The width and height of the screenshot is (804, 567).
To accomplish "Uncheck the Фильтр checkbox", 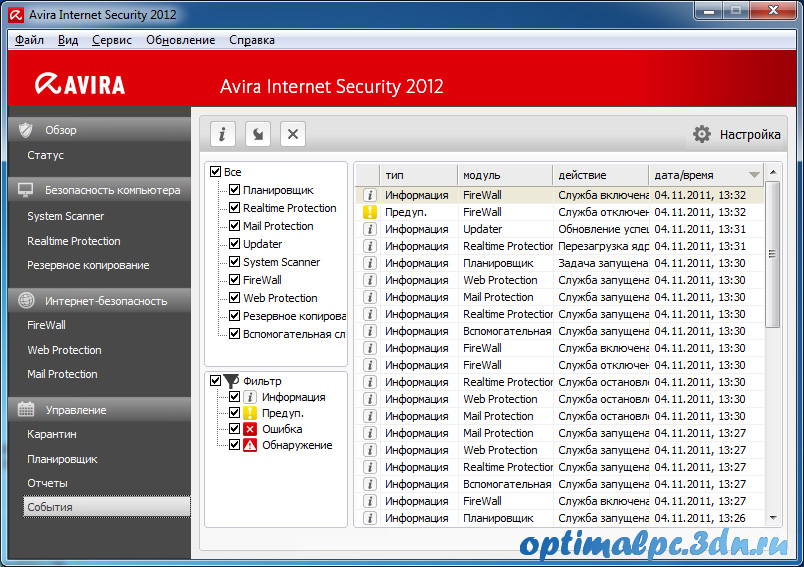I will click(x=215, y=381).
